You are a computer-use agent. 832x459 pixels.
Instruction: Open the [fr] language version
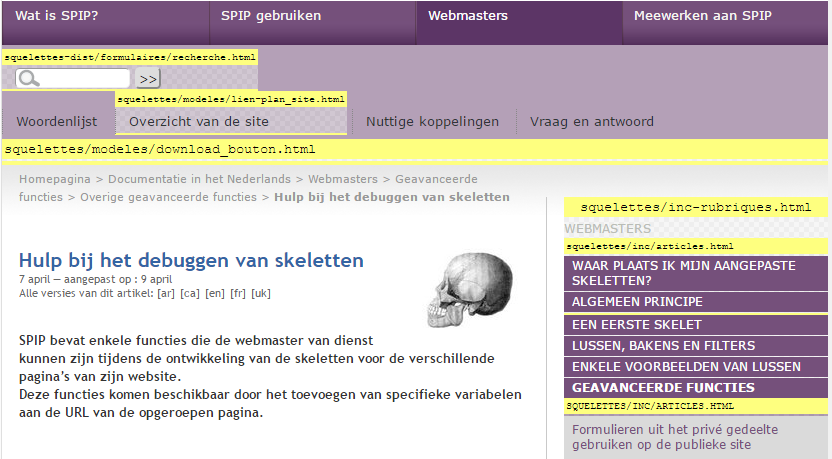point(238,293)
